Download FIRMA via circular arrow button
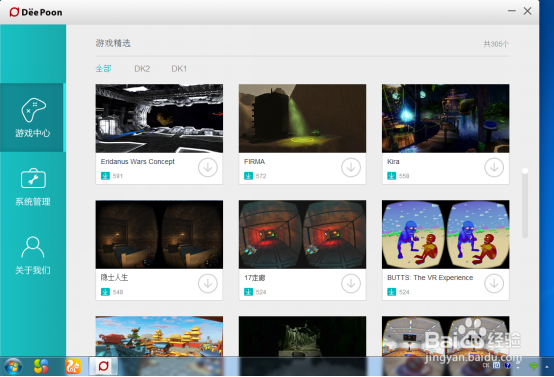Image resolution: width=554 pixels, height=377 pixels. (351, 167)
